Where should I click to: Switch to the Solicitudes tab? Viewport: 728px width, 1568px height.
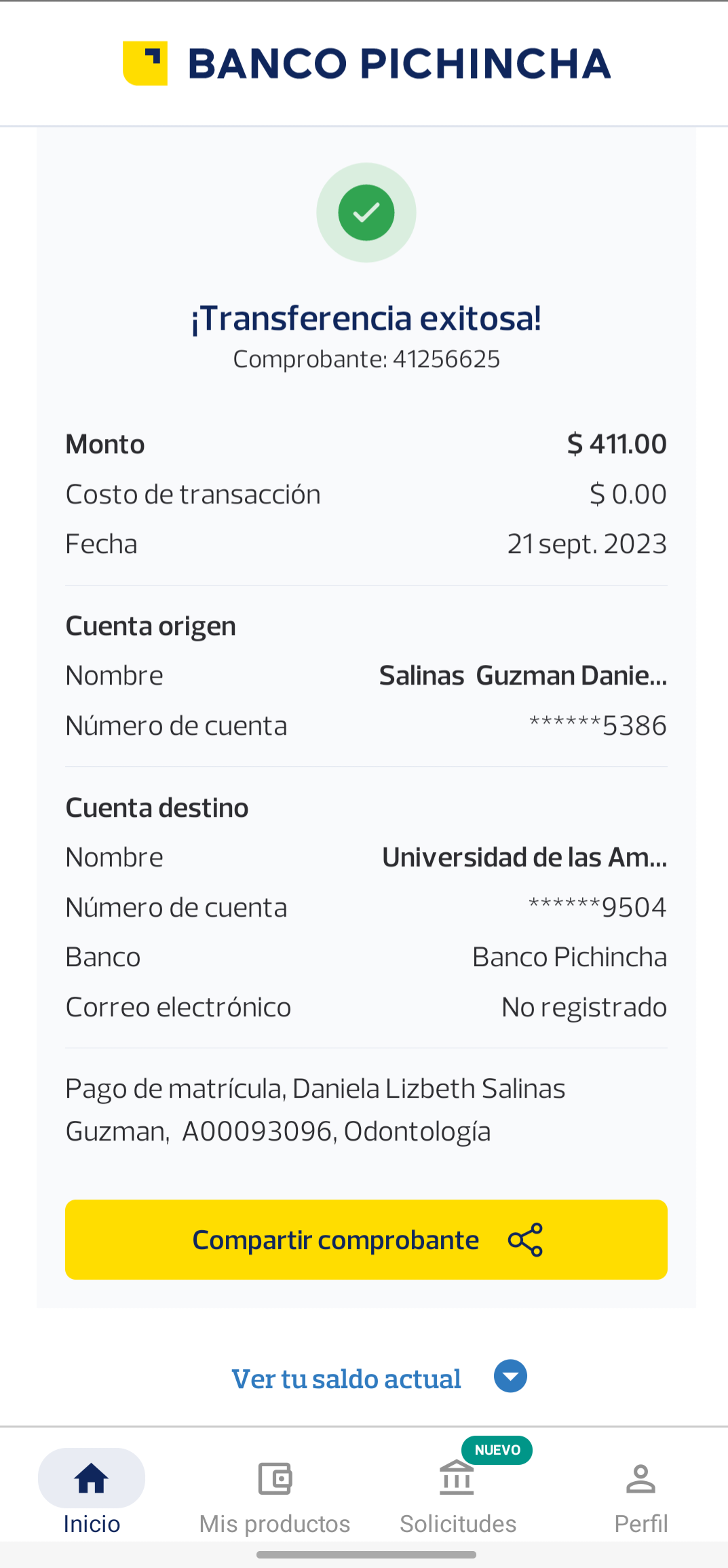coord(458,1524)
